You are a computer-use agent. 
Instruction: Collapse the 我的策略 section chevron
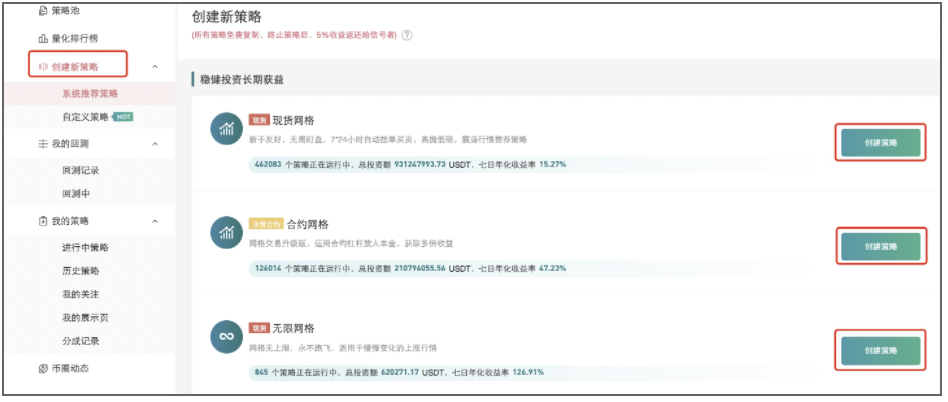[155, 221]
